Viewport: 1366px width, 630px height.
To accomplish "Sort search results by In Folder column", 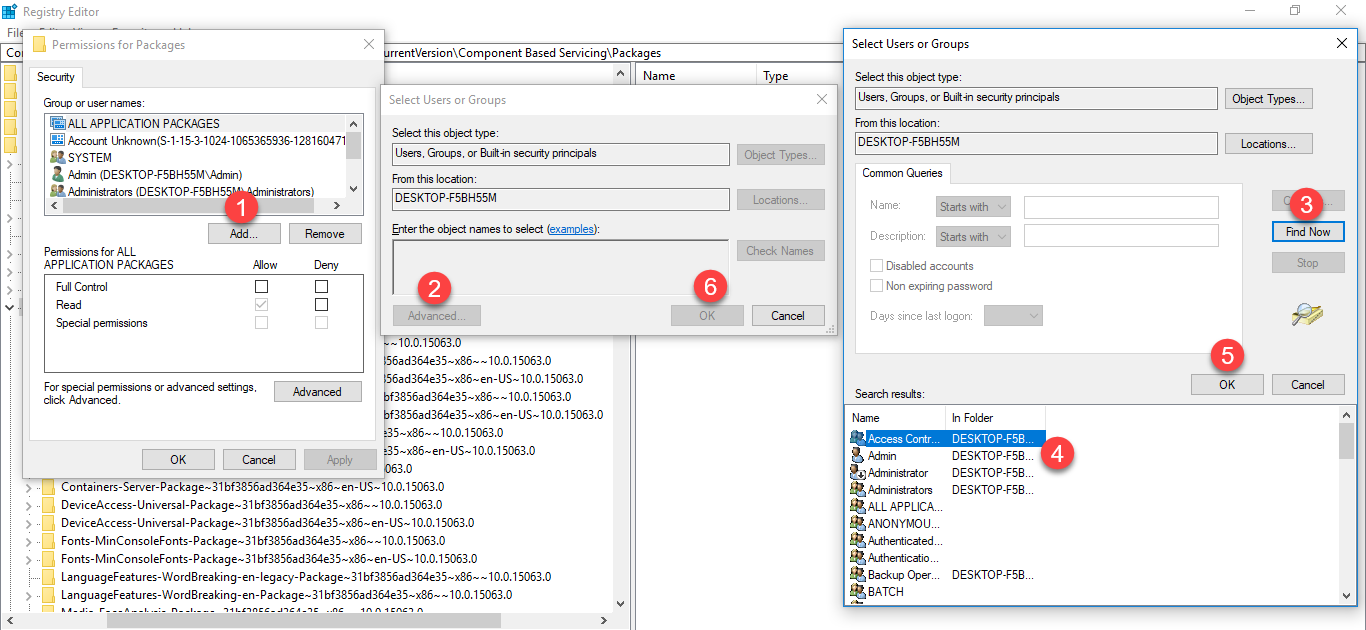I will (x=995, y=418).
